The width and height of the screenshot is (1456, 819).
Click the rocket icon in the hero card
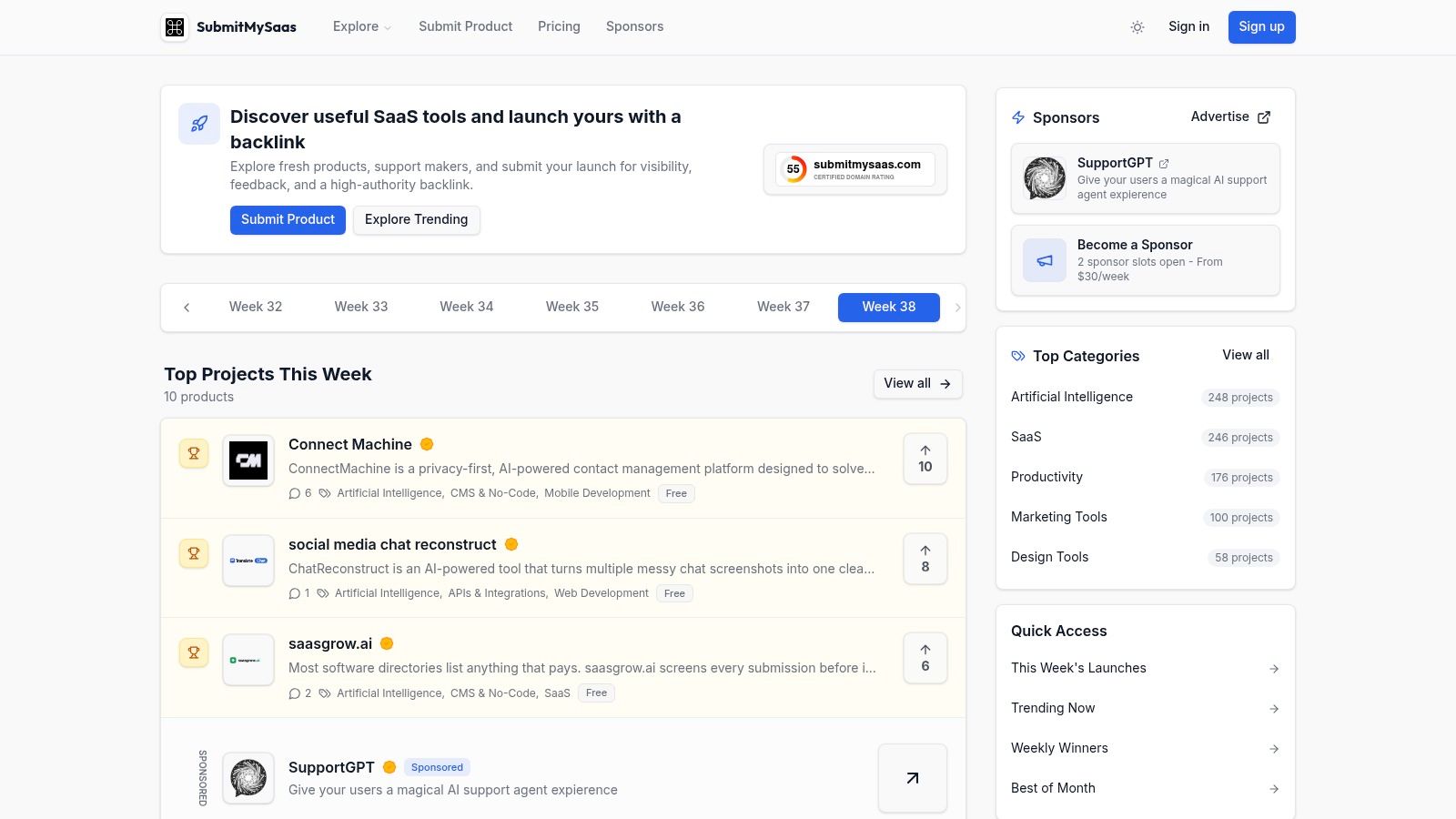[x=199, y=124]
